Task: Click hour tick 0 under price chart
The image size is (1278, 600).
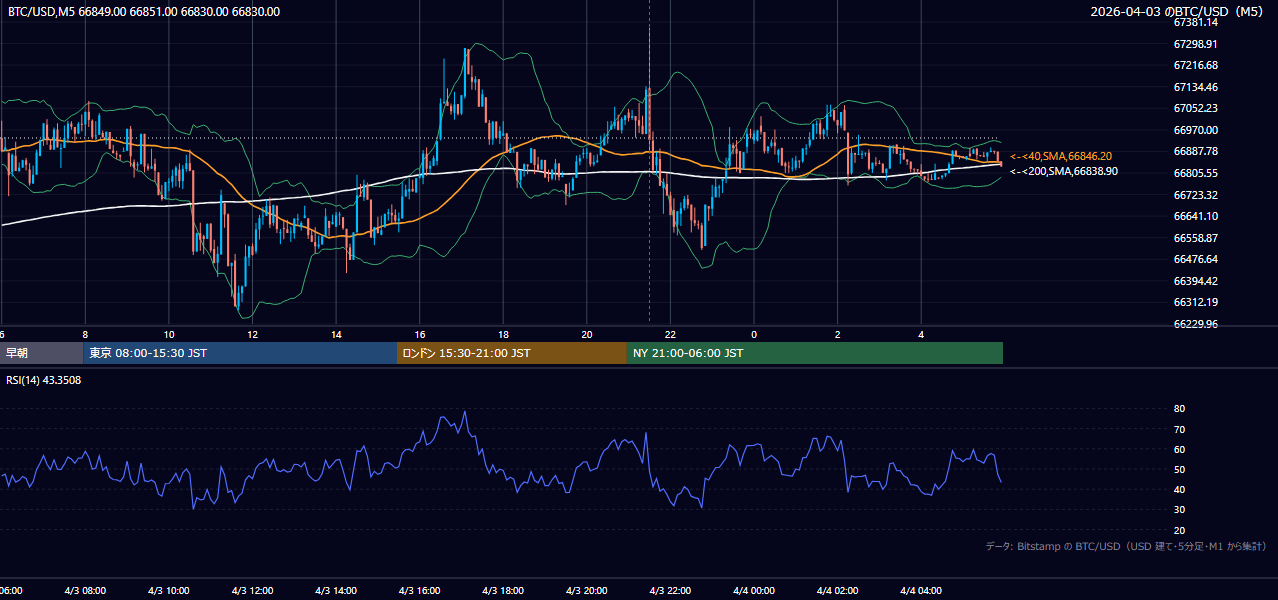Action: pyautogui.click(x=754, y=334)
